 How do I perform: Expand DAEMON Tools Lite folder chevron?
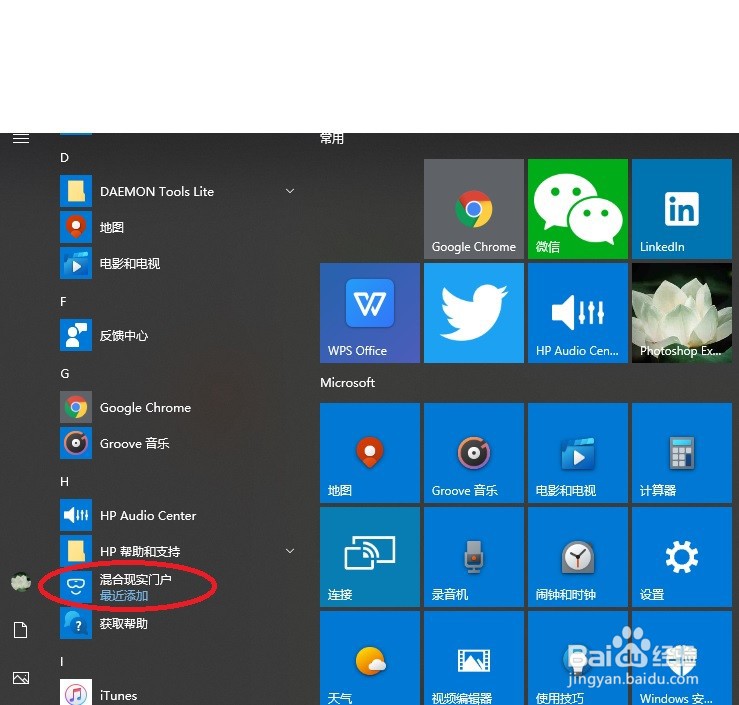tap(290, 191)
